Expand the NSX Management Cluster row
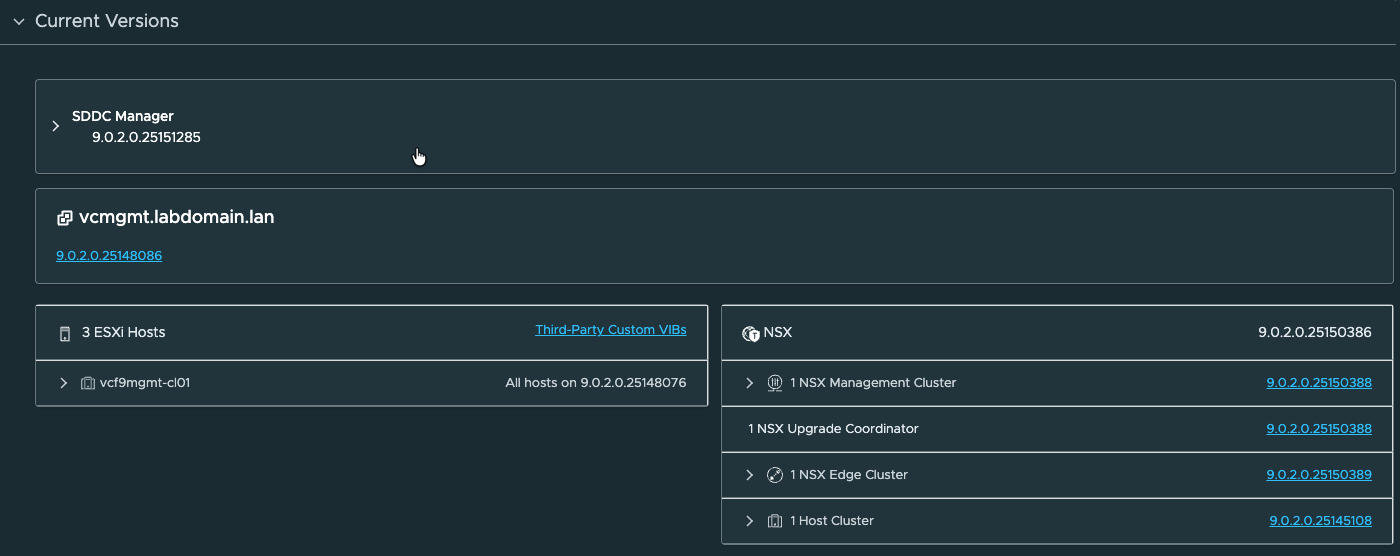 click(x=749, y=383)
